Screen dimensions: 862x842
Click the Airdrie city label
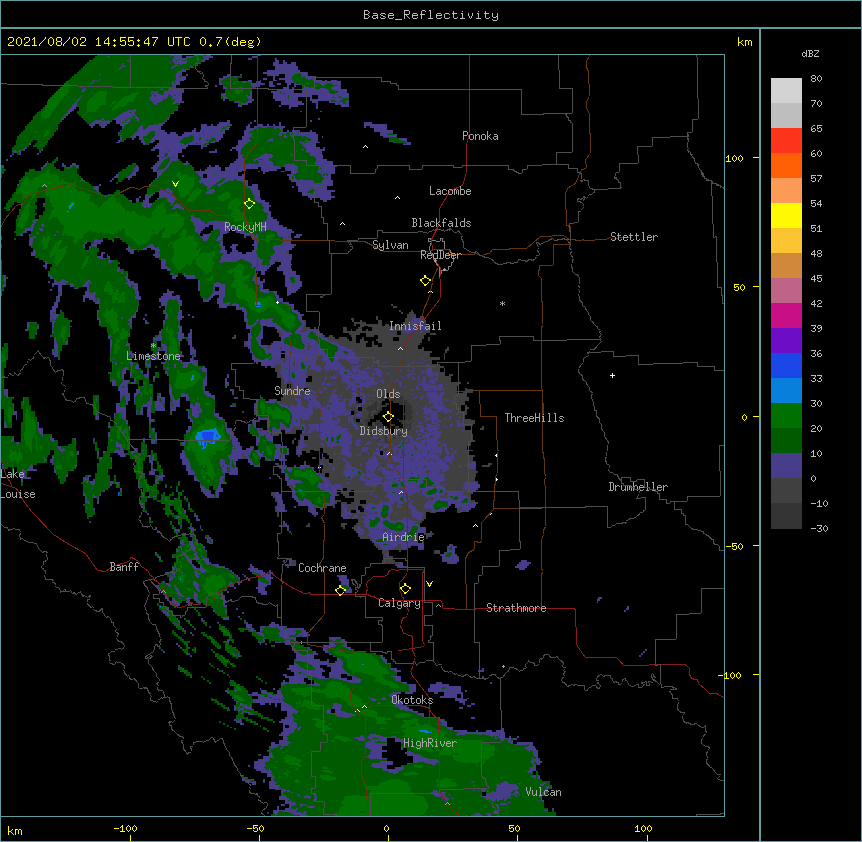tap(403, 537)
